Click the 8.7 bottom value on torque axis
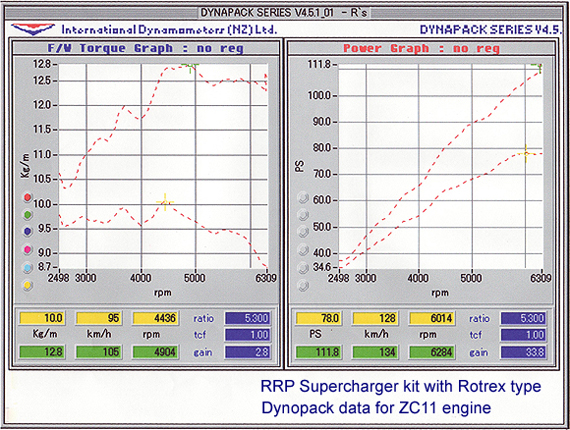The height and width of the screenshot is (430, 570). pos(44,267)
